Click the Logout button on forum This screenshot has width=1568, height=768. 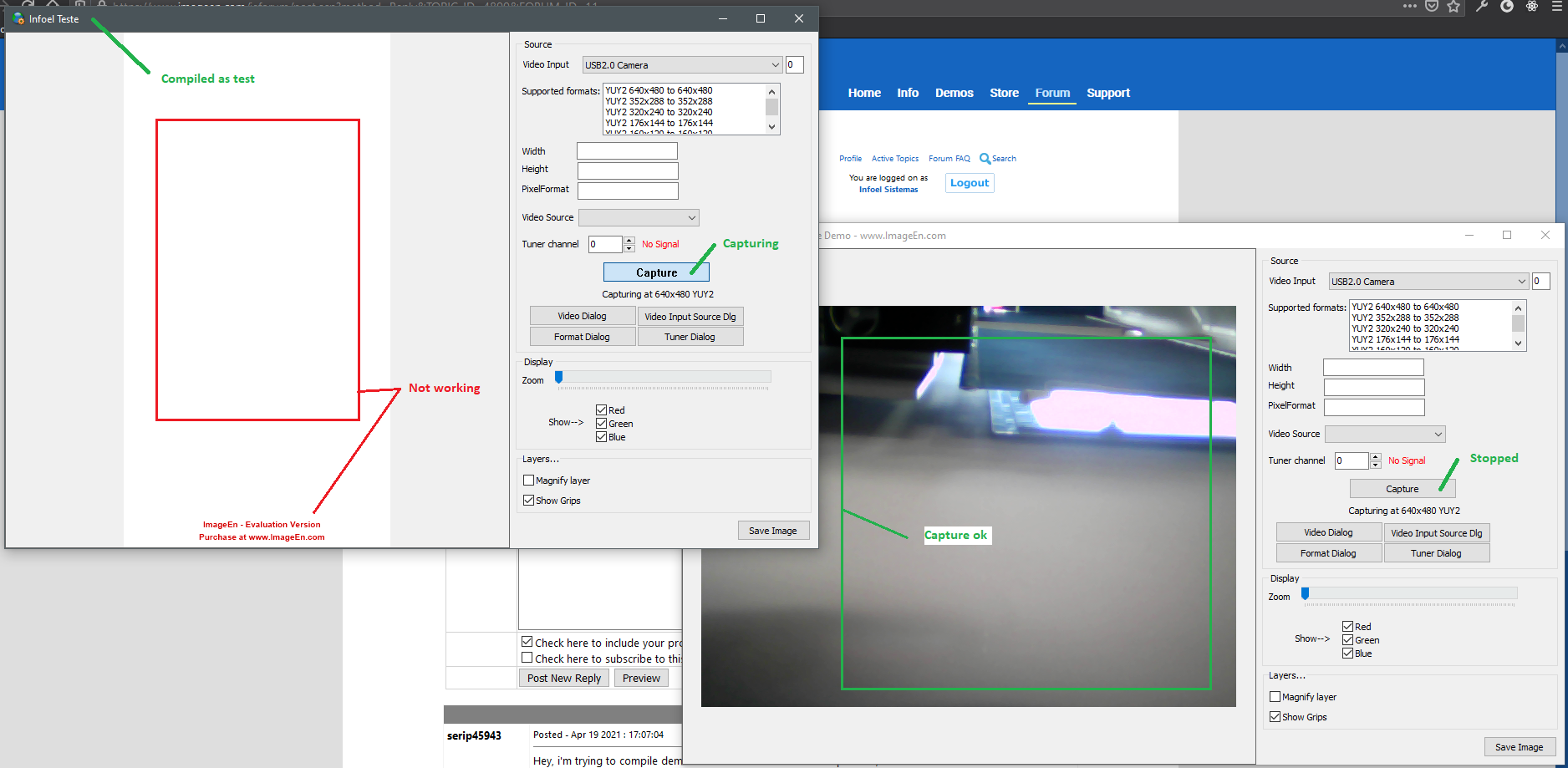pos(970,183)
